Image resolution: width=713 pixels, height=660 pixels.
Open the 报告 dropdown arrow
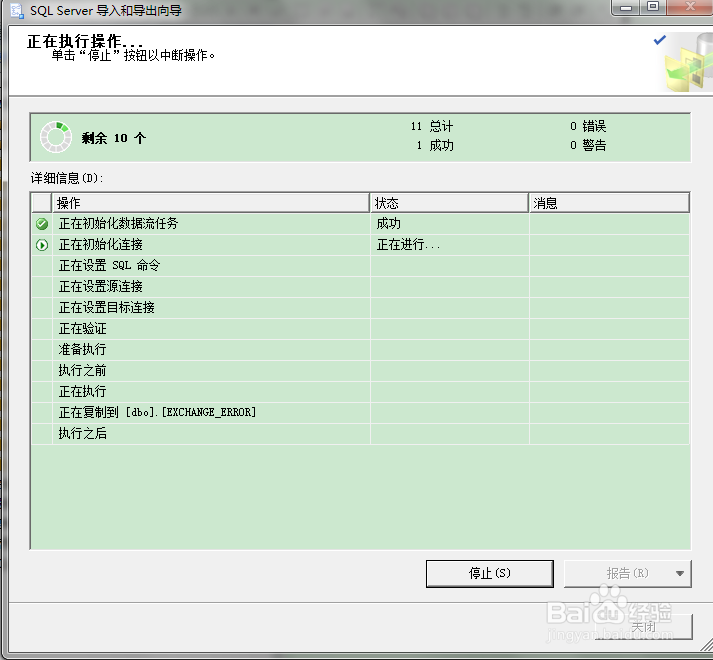pos(680,574)
